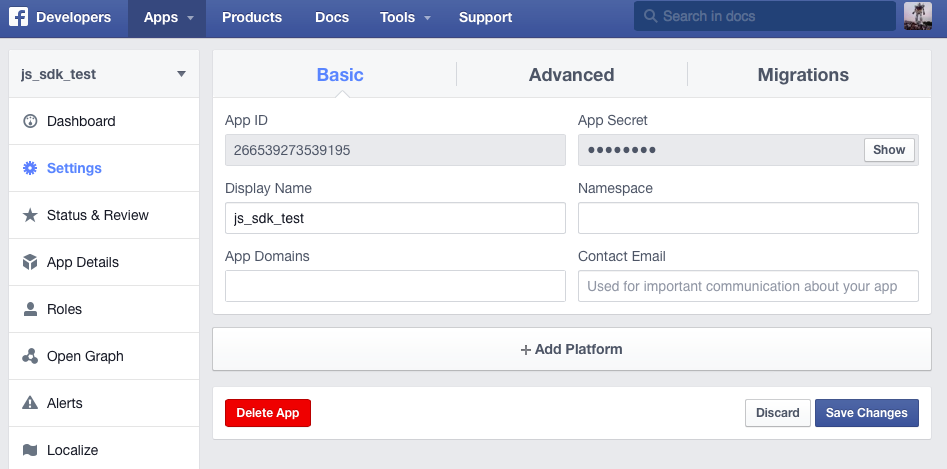This screenshot has height=469, width=947.
Task: Switch to the Migrations tab
Action: [803, 74]
